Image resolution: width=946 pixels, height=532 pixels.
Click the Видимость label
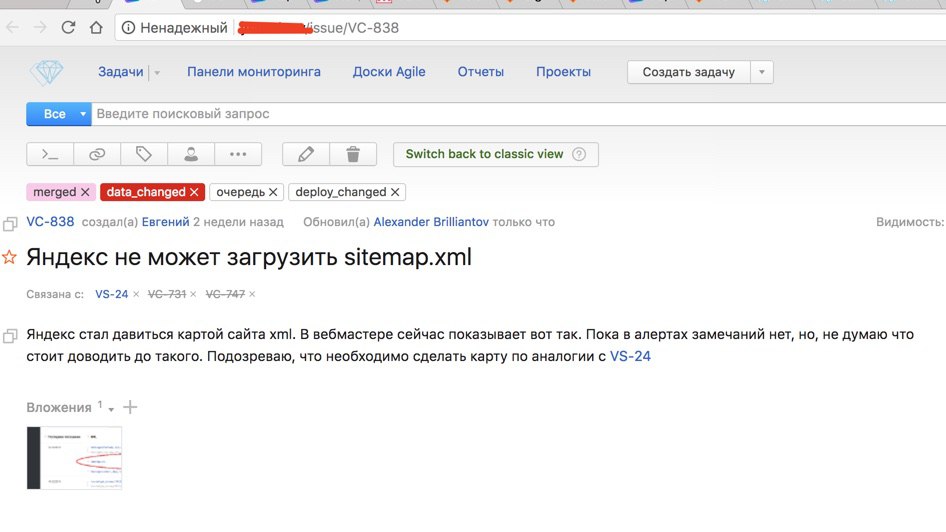tap(910, 222)
